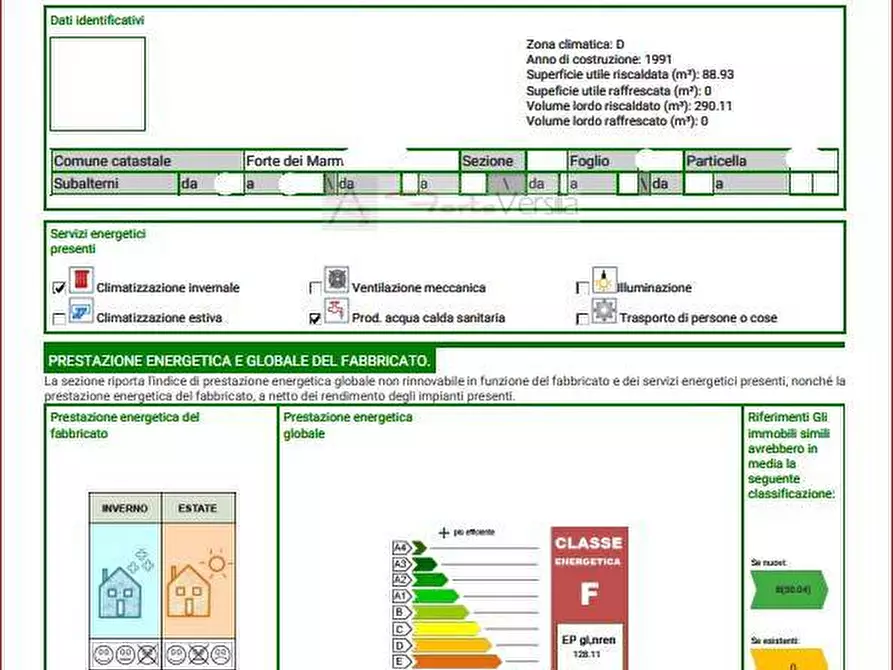Click the empty building photo box

(98, 85)
